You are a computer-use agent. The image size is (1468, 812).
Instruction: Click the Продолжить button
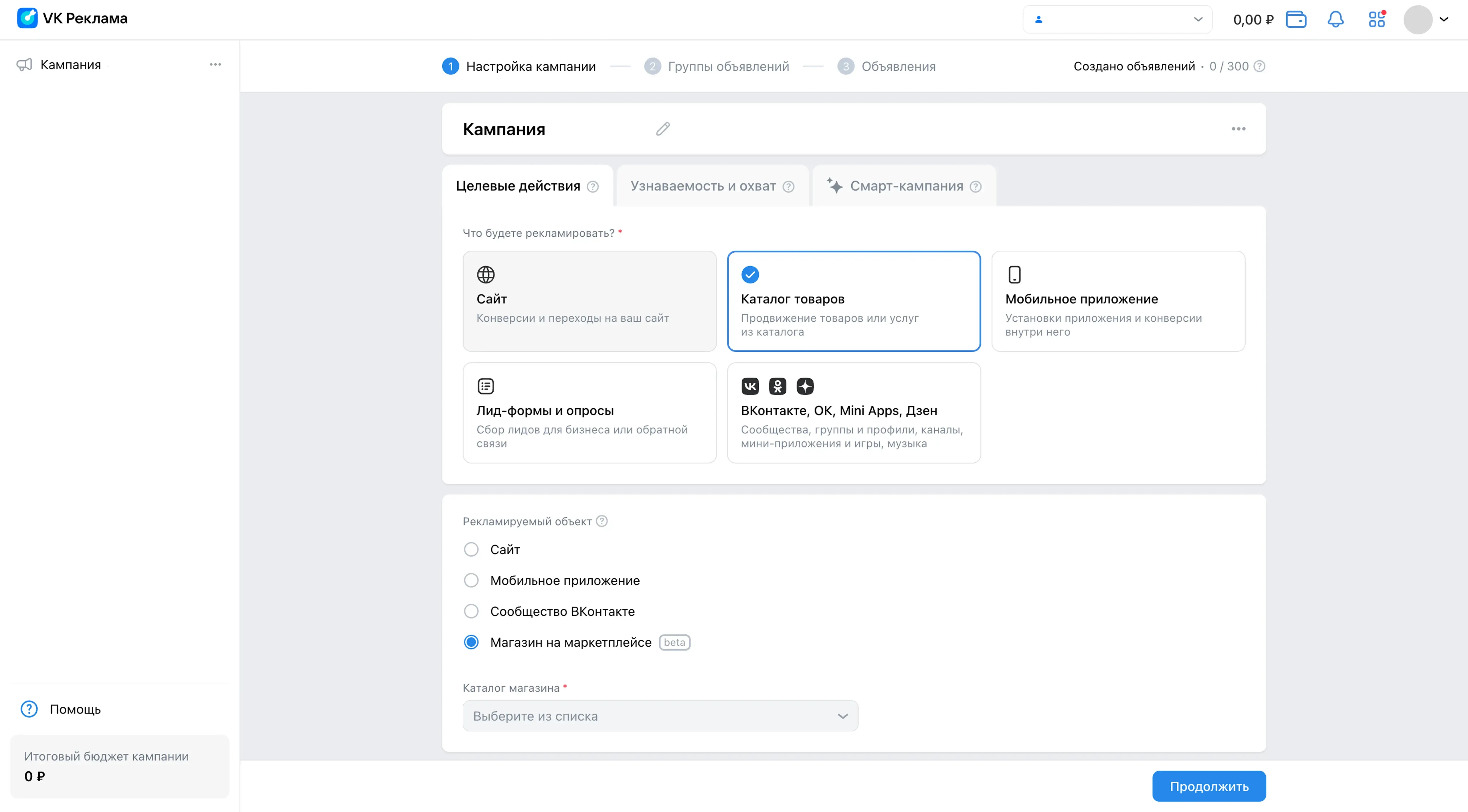[1209, 786]
